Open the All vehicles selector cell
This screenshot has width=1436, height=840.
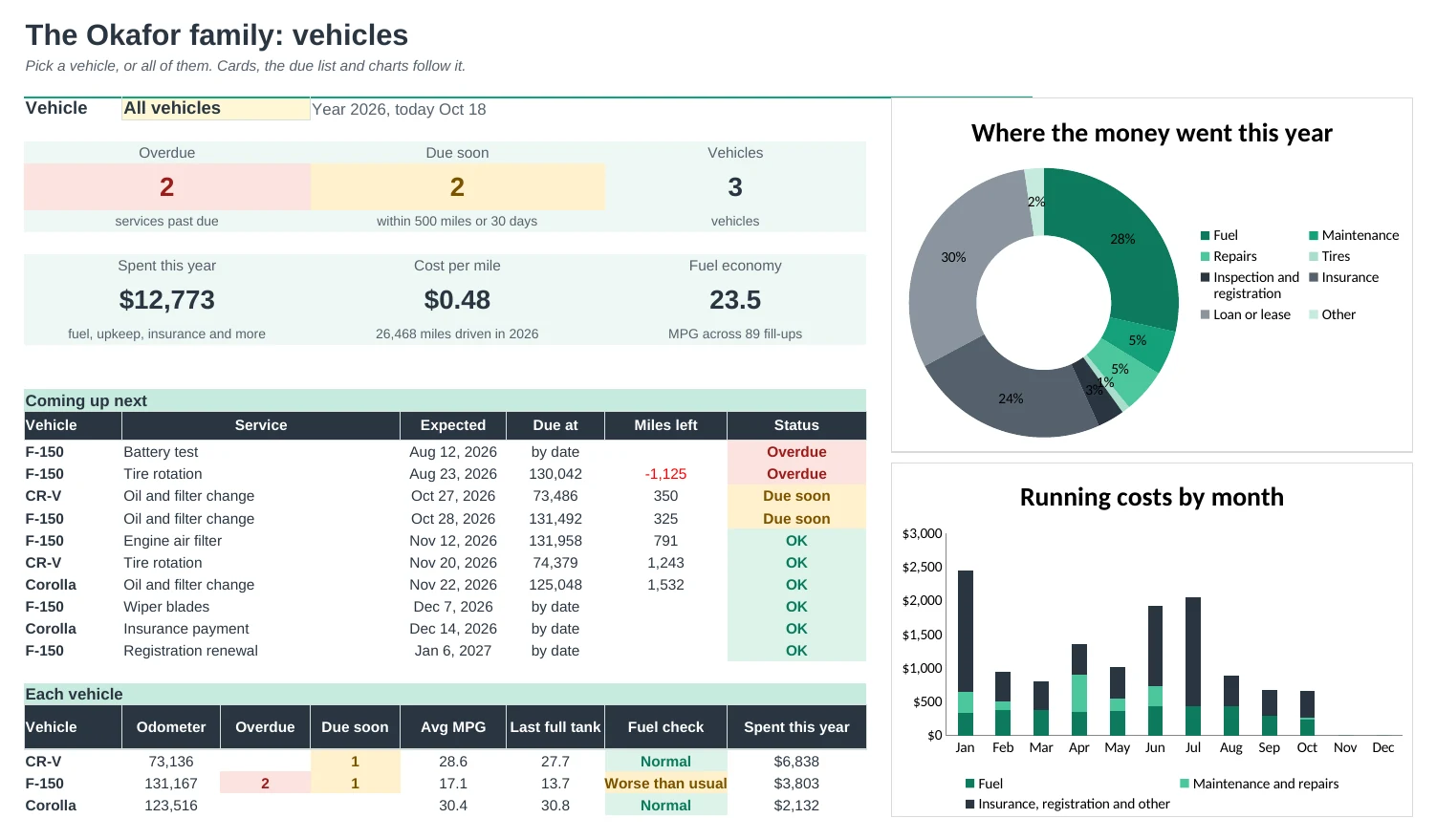pyautogui.click(x=216, y=109)
